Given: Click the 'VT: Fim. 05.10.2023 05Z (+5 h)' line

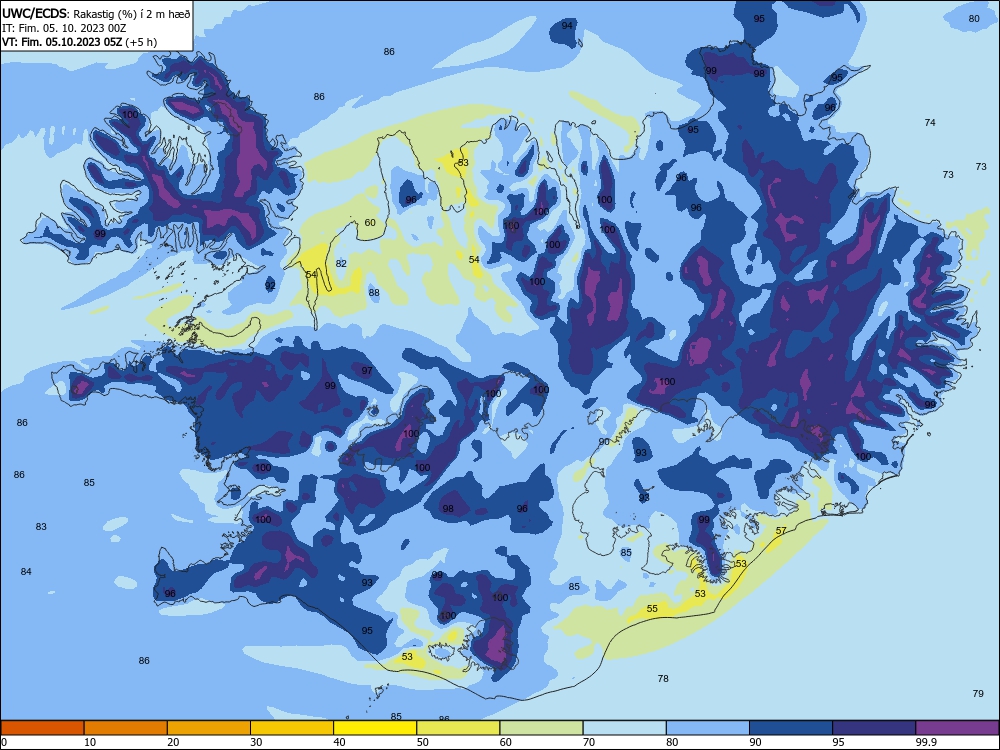Looking at the screenshot, I should pos(79,42).
